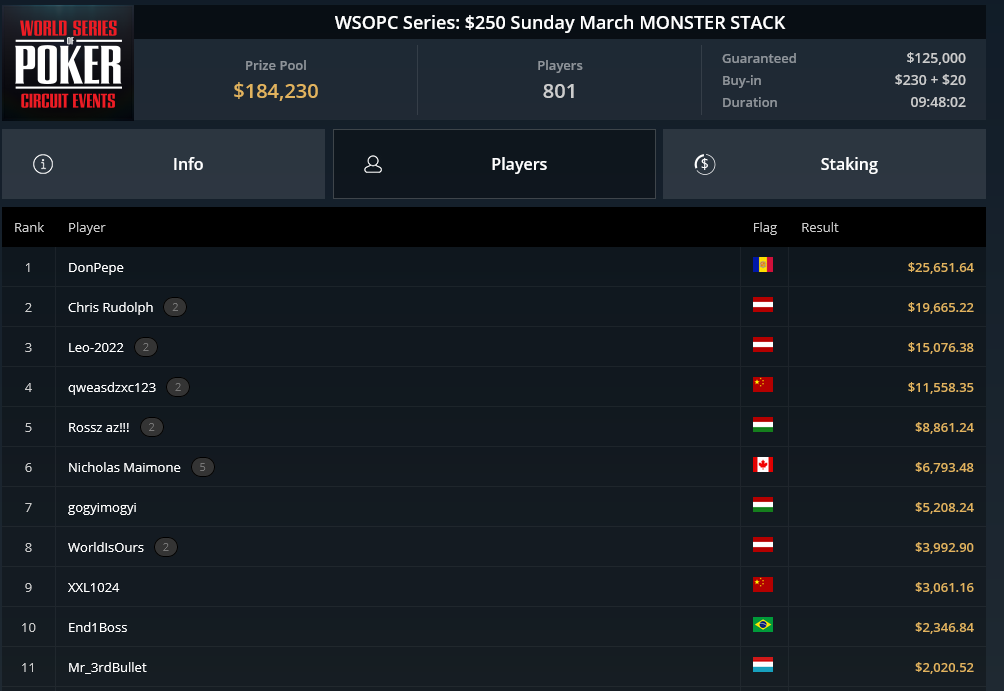Click the $230 + $20 buy-in value
This screenshot has width=1004, height=691.
(930, 80)
